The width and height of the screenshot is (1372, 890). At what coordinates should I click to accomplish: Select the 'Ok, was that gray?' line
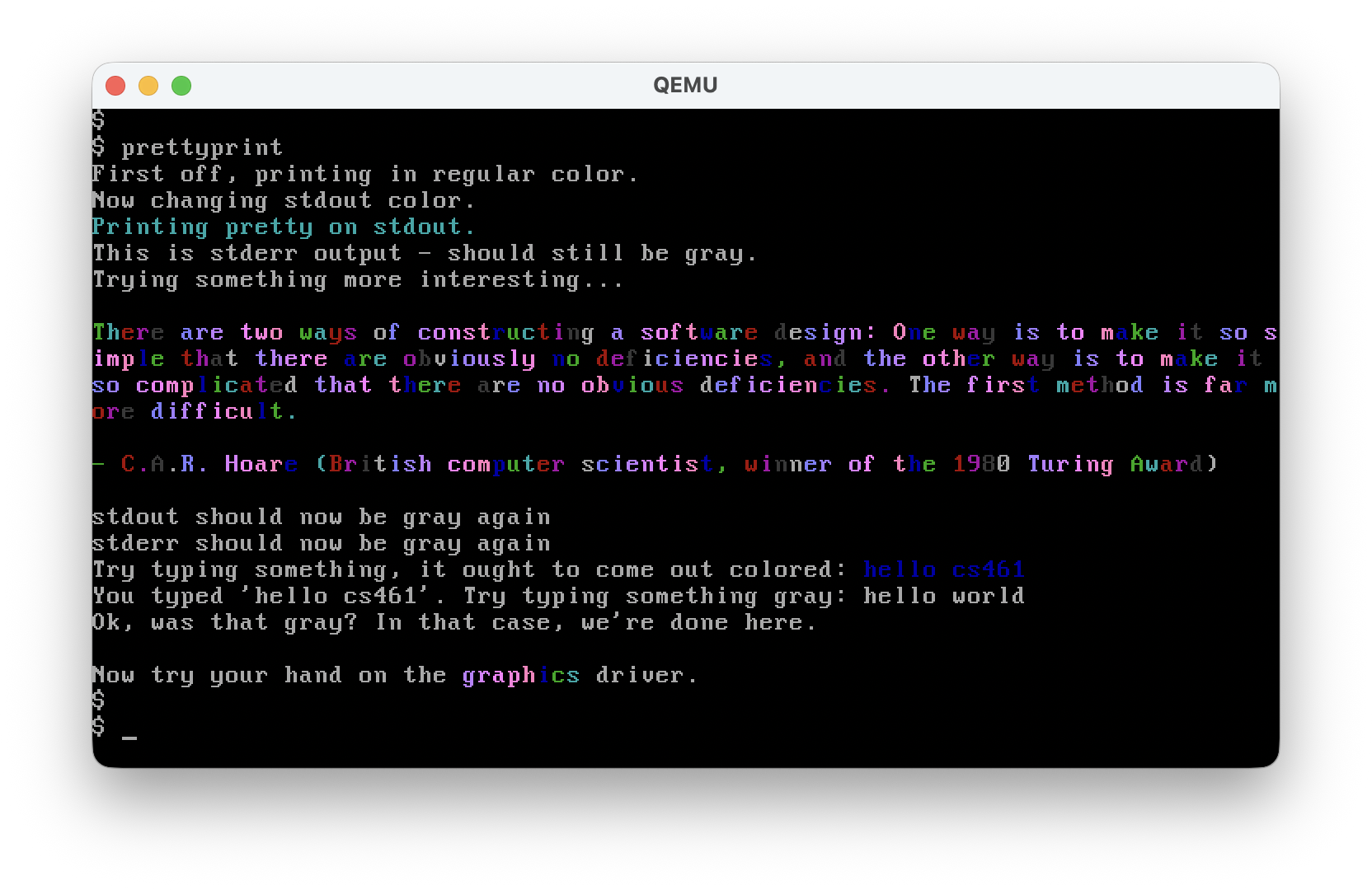(453, 622)
